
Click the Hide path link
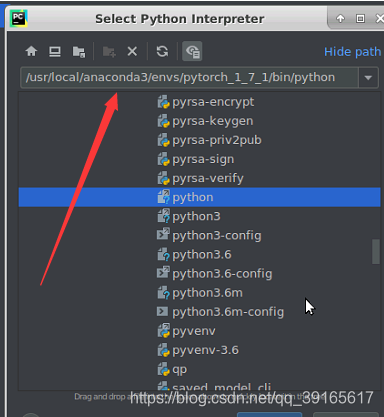coord(352,52)
